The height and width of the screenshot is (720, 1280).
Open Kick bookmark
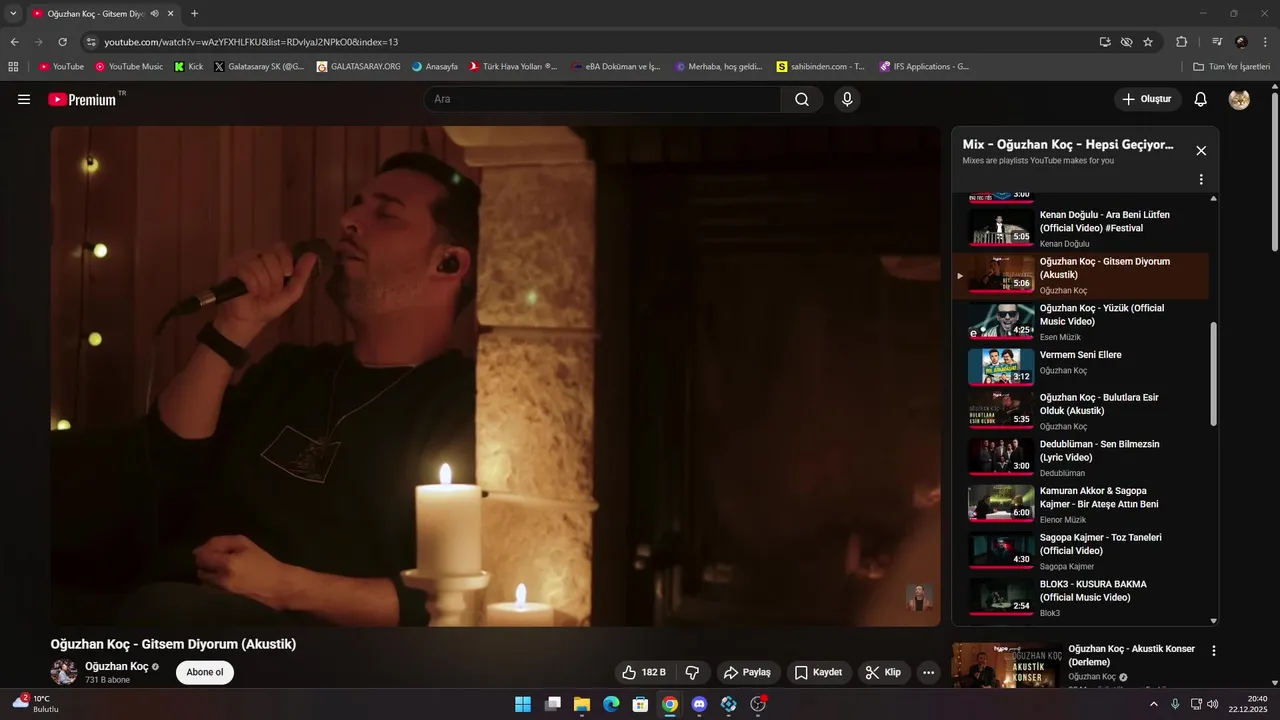point(188,67)
